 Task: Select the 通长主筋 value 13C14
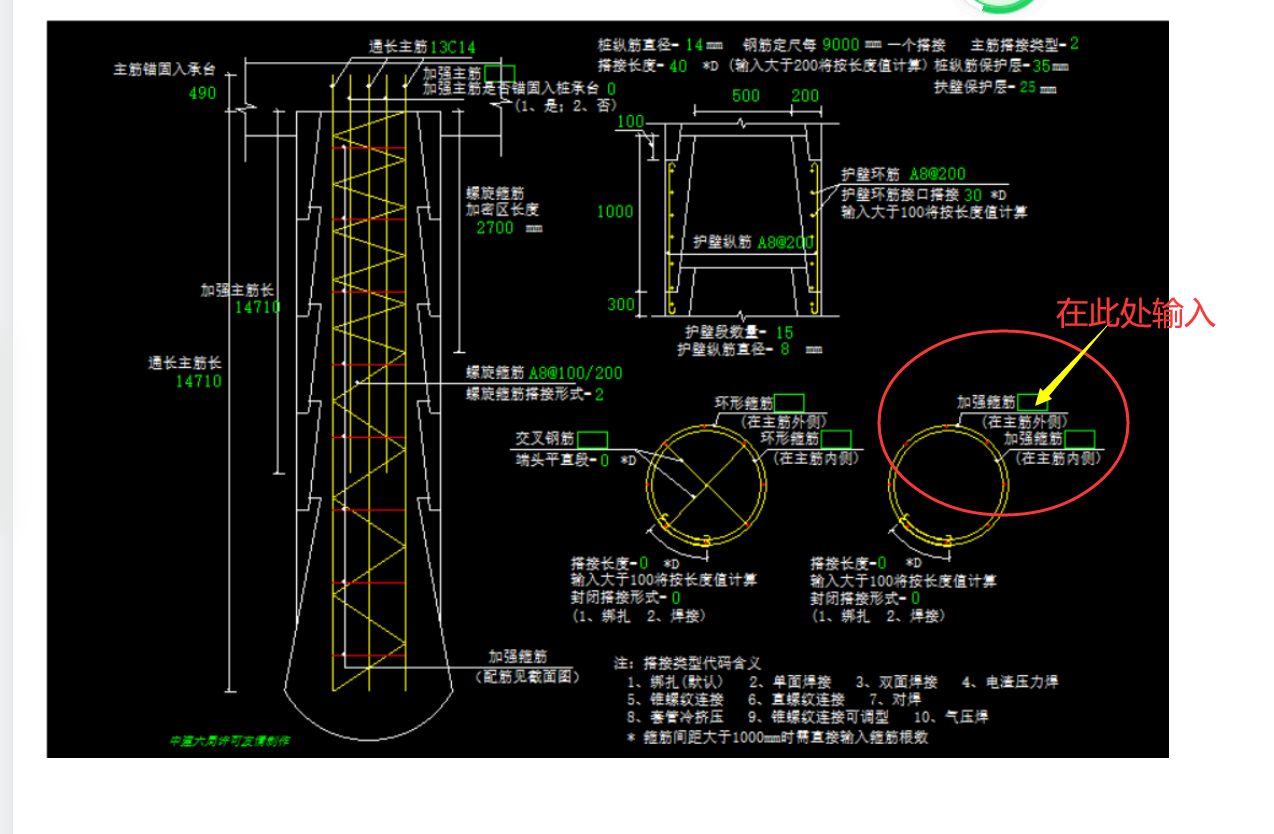(x=453, y=47)
